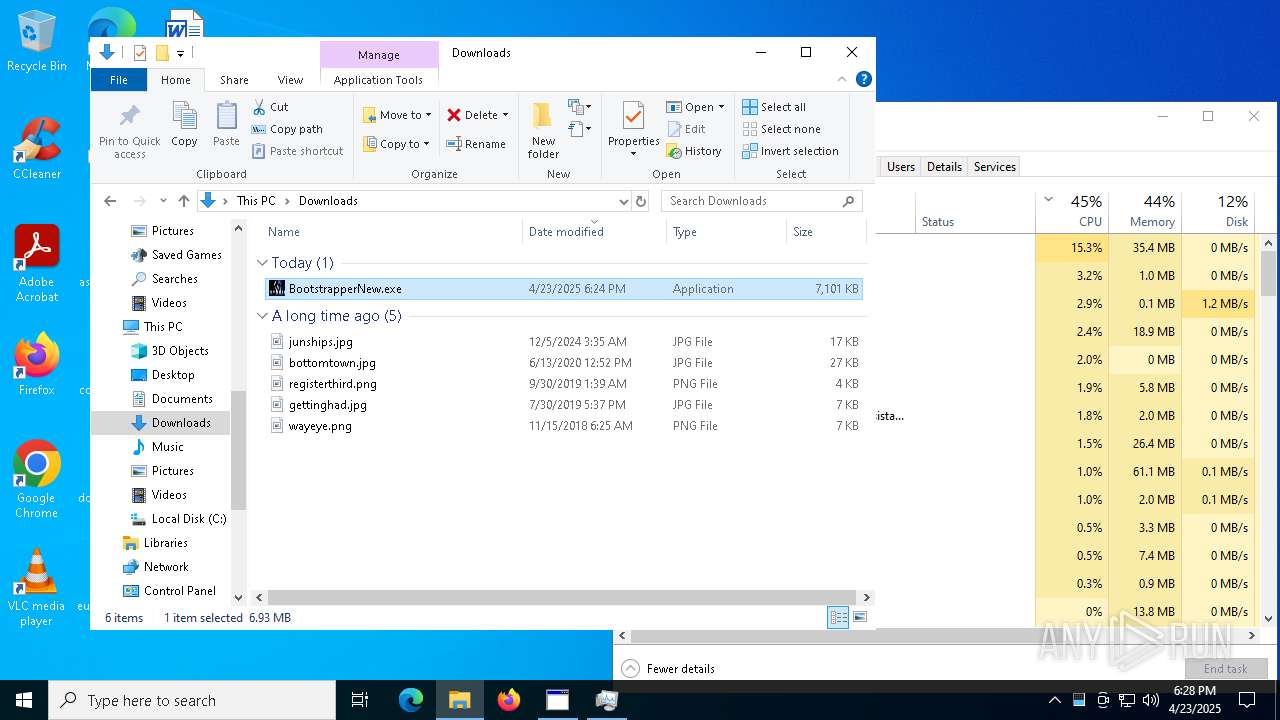Viewport: 1280px width, 720px height.
Task: Click the Edit button in Open group
Action: 686,129
